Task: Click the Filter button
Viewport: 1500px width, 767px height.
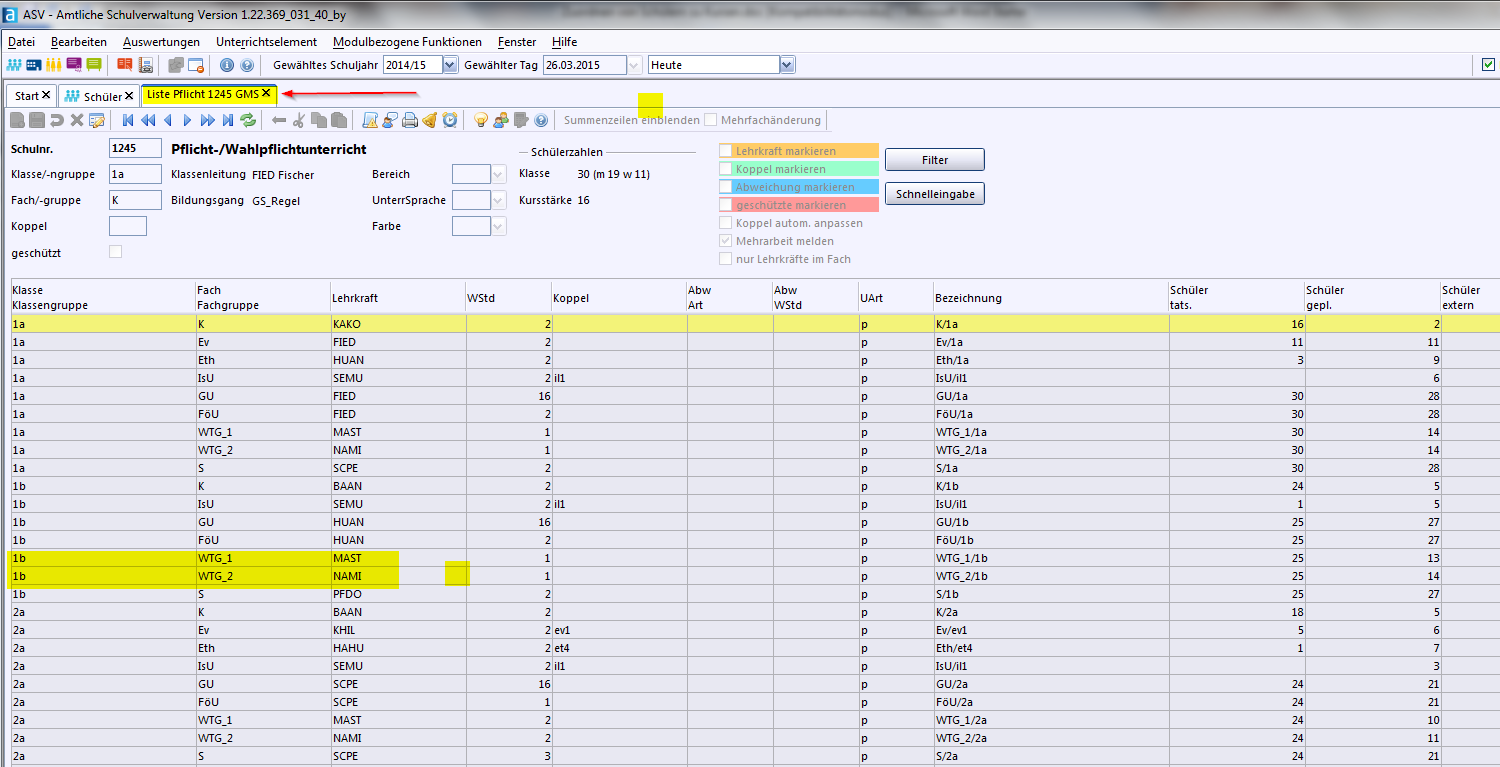Action: (935, 160)
